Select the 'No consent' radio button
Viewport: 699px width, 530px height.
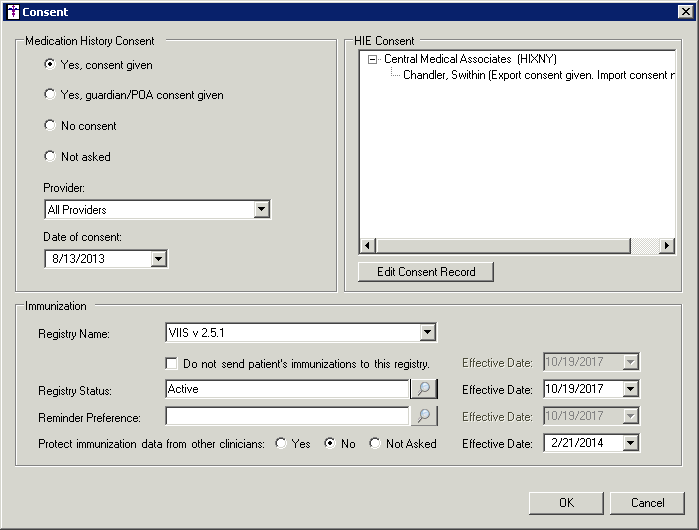(x=51, y=126)
